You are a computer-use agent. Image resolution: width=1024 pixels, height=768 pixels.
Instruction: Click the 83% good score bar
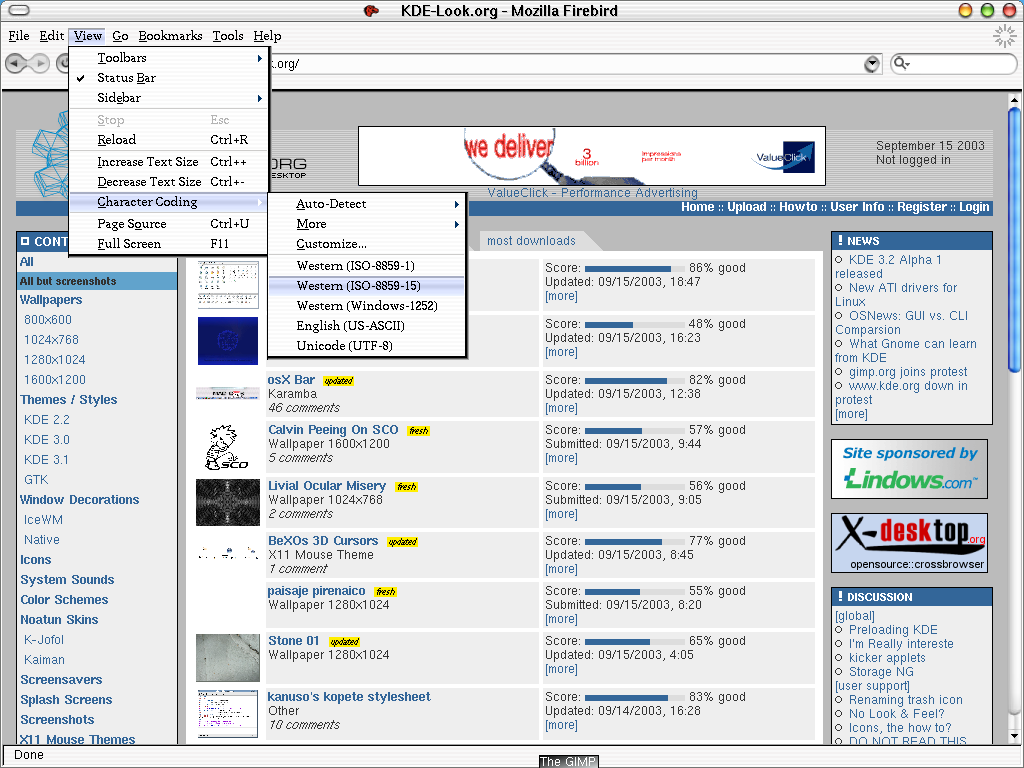[x=633, y=697]
